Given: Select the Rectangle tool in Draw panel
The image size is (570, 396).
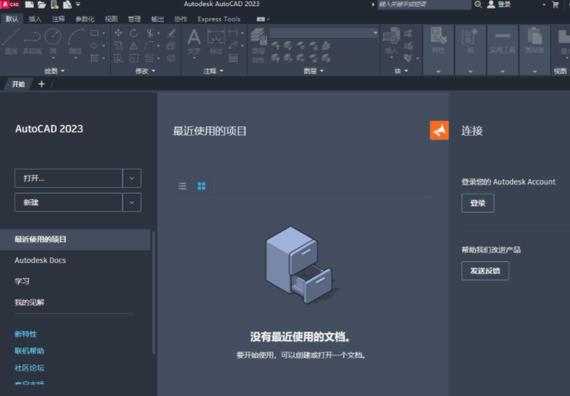Looking at the screenshot, I should [x=94, y=33].
